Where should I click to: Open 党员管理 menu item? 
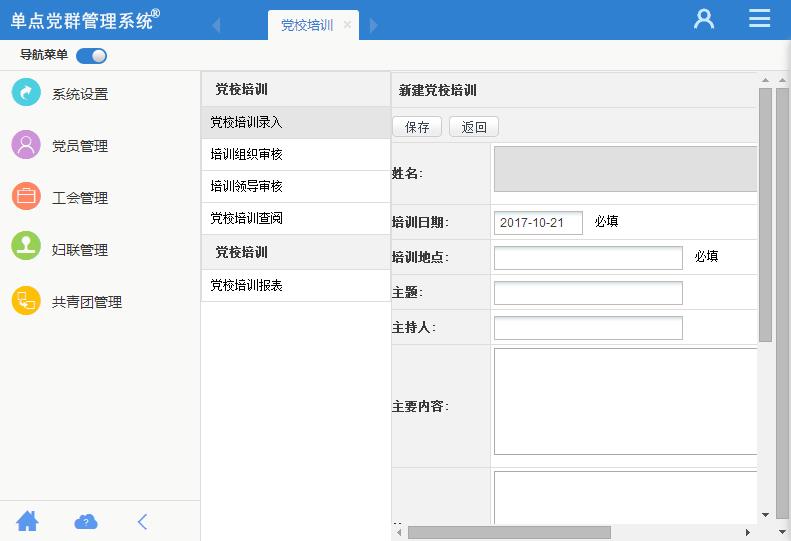point(80,146)
